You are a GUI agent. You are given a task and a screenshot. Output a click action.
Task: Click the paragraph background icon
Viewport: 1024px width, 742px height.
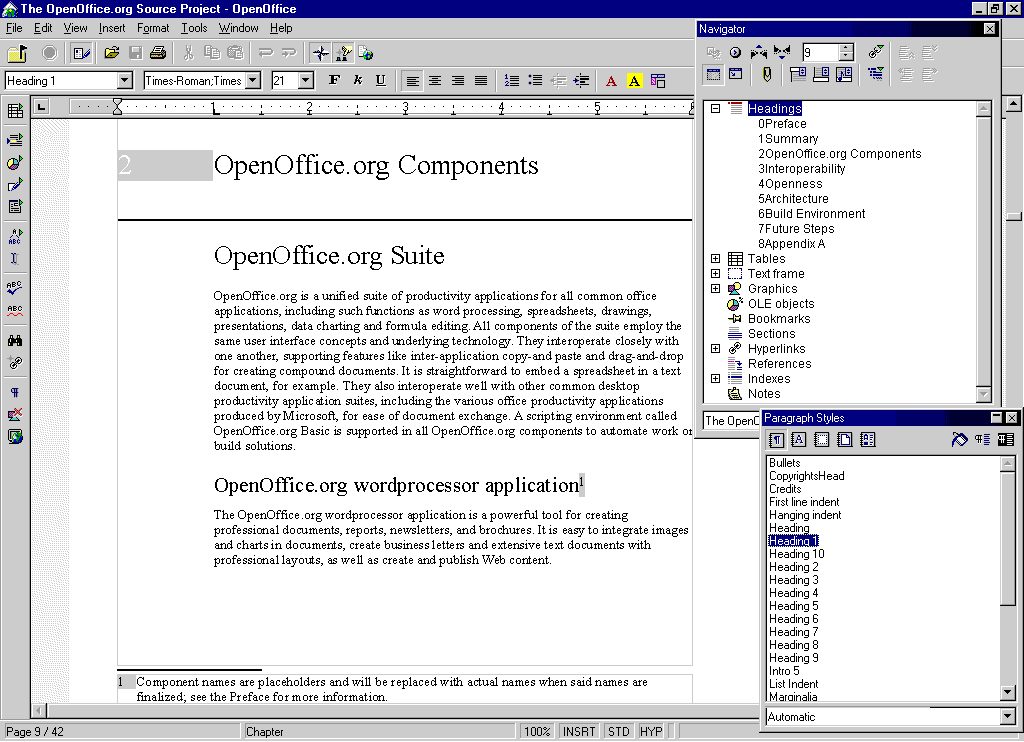(658, 80)
